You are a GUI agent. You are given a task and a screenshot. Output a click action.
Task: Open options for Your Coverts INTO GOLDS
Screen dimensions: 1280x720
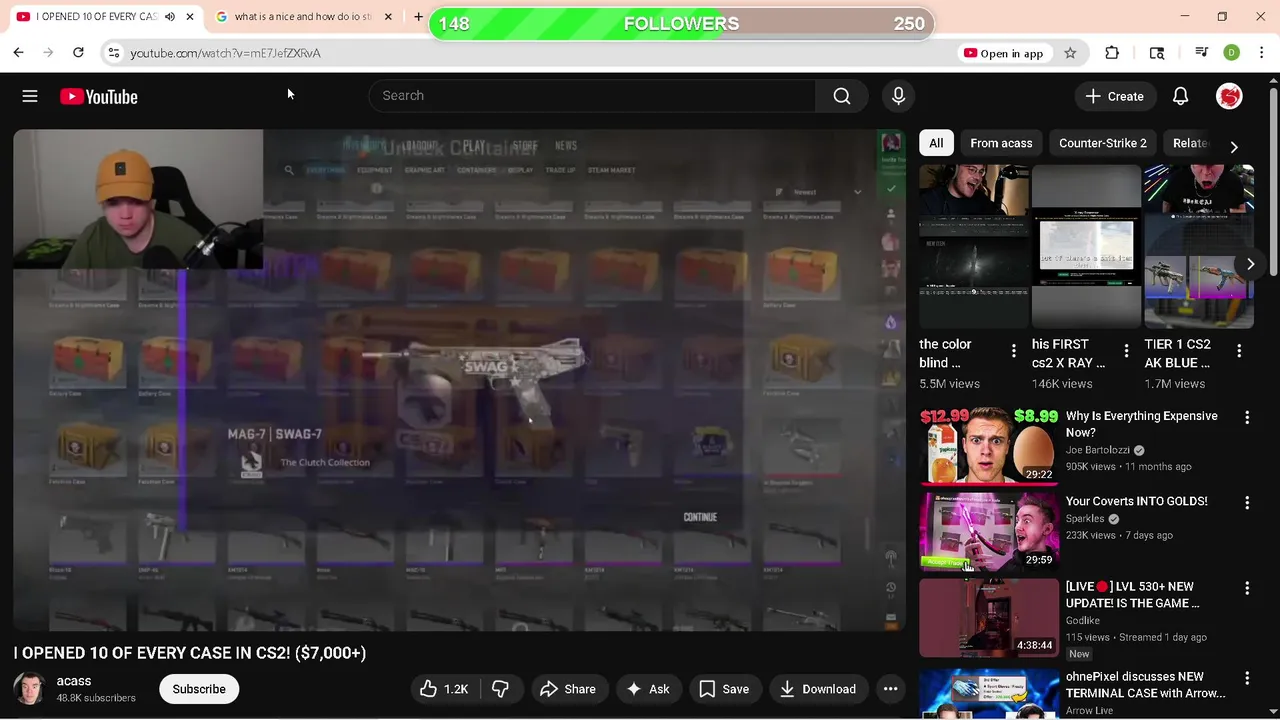1247,503
